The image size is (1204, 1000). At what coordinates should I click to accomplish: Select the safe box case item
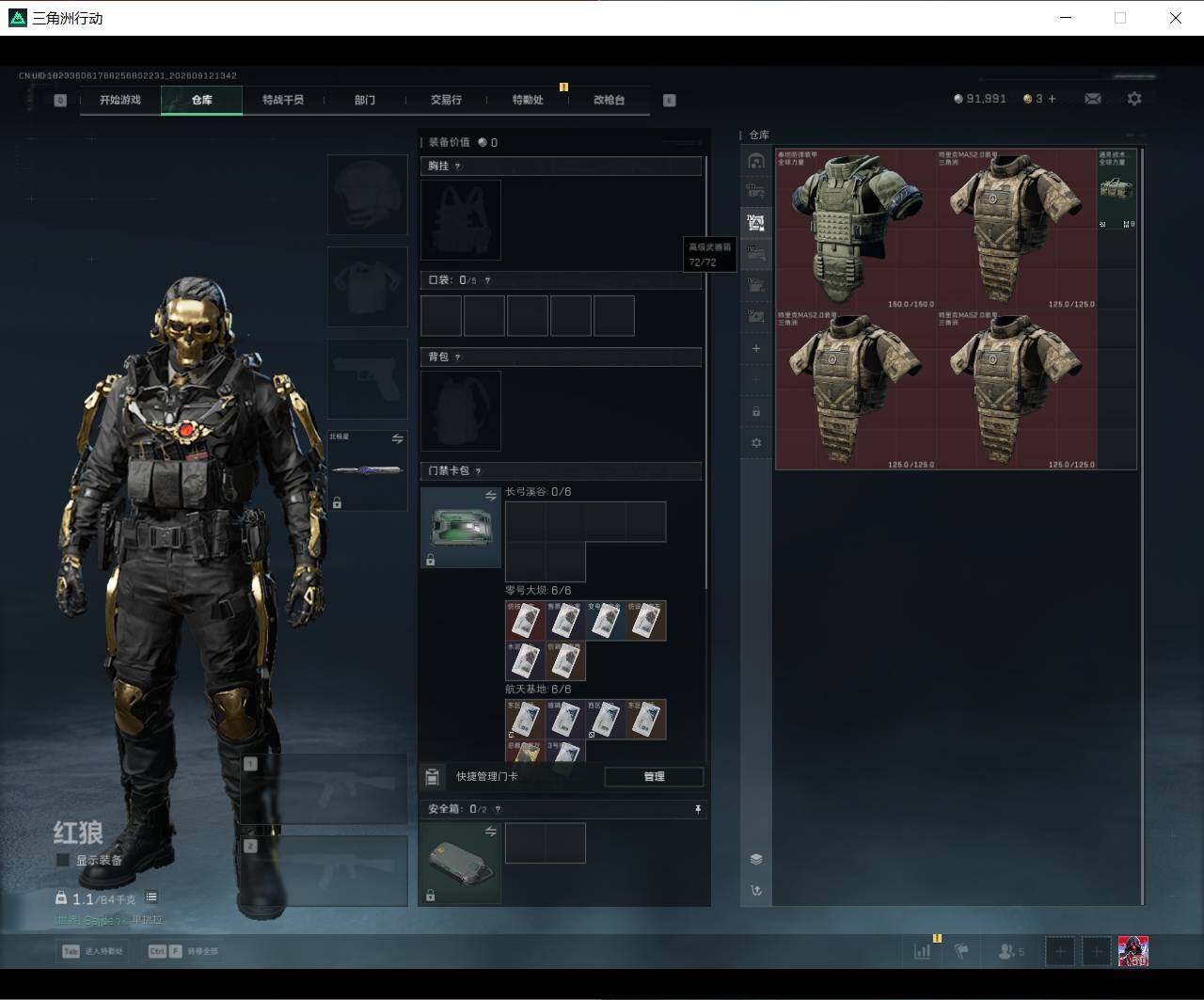[x=461, y=864]
